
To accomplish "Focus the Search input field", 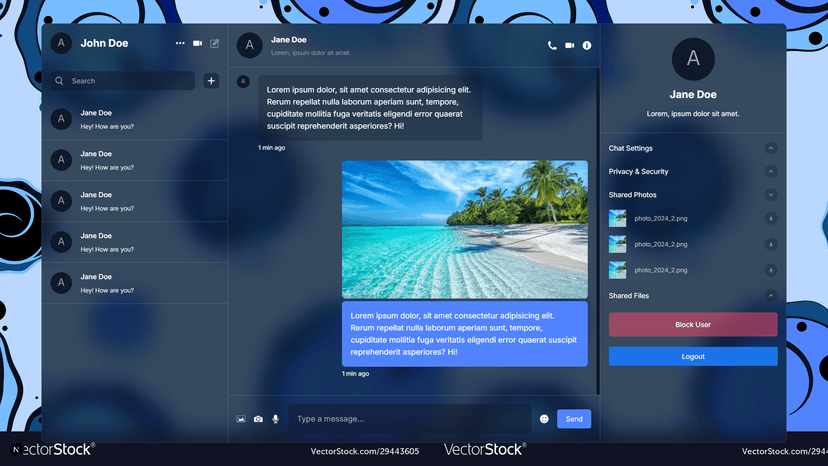I will click(x=123, y=81).
